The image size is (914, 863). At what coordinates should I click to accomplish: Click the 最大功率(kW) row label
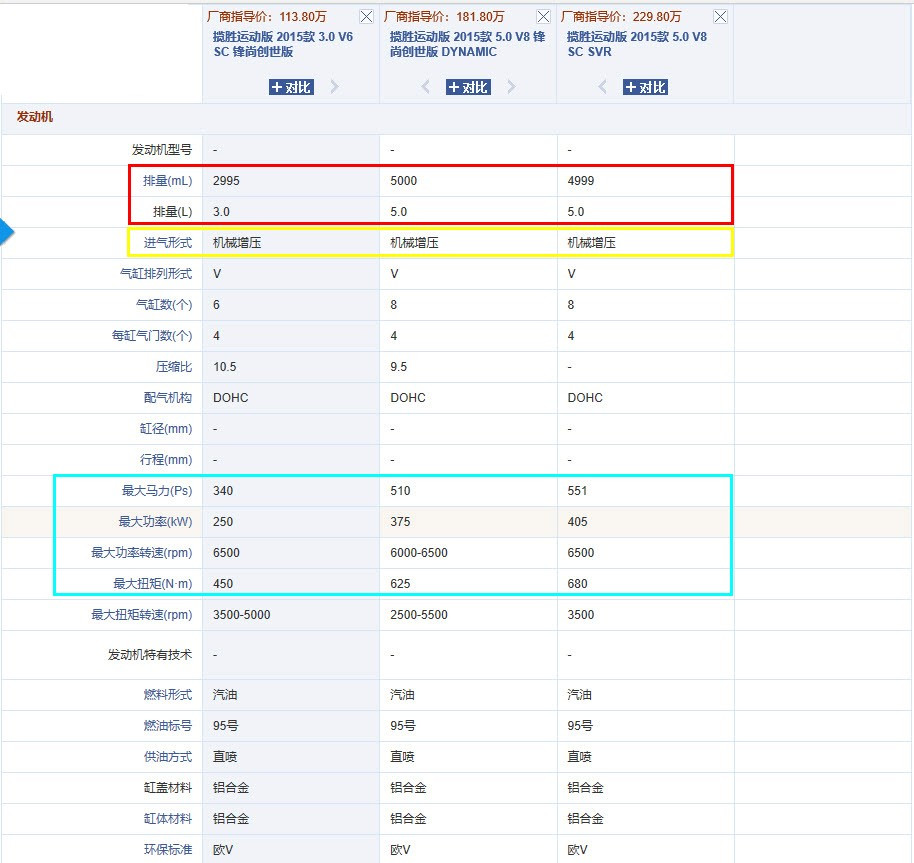[155, 522]
